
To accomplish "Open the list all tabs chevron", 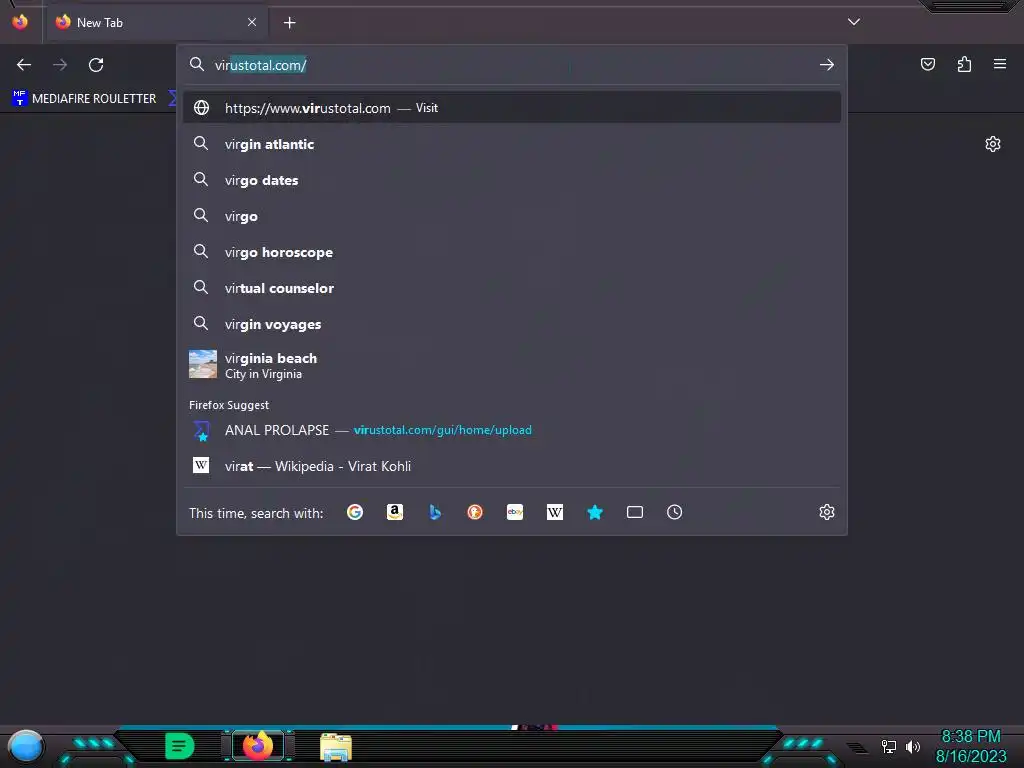I will coord(854,22).
